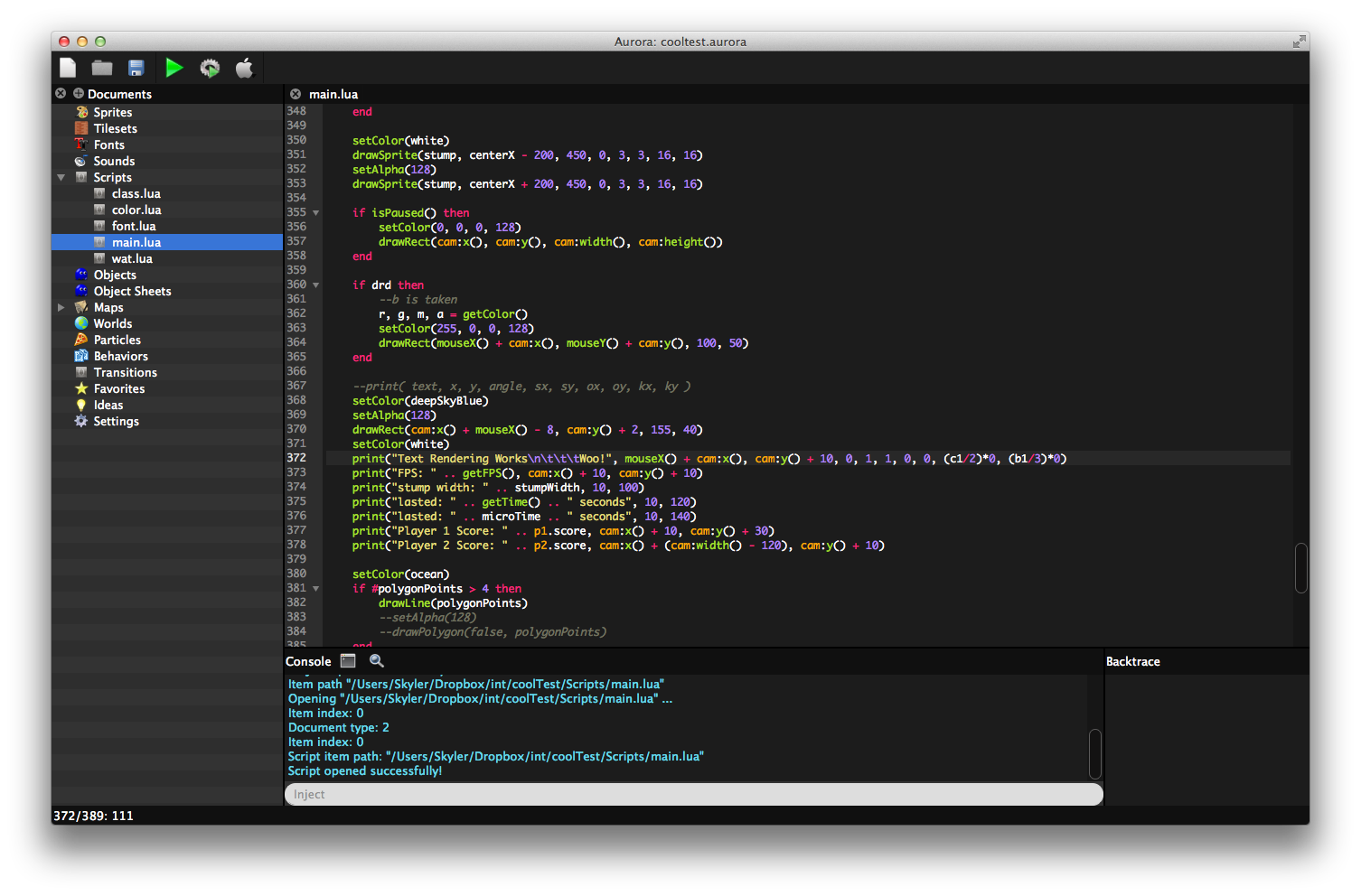Image resolution: width=1361 pixels, height=896 pixels.
Task: Close the Documents panel with the X icon
Action: (x=61, y=93)
